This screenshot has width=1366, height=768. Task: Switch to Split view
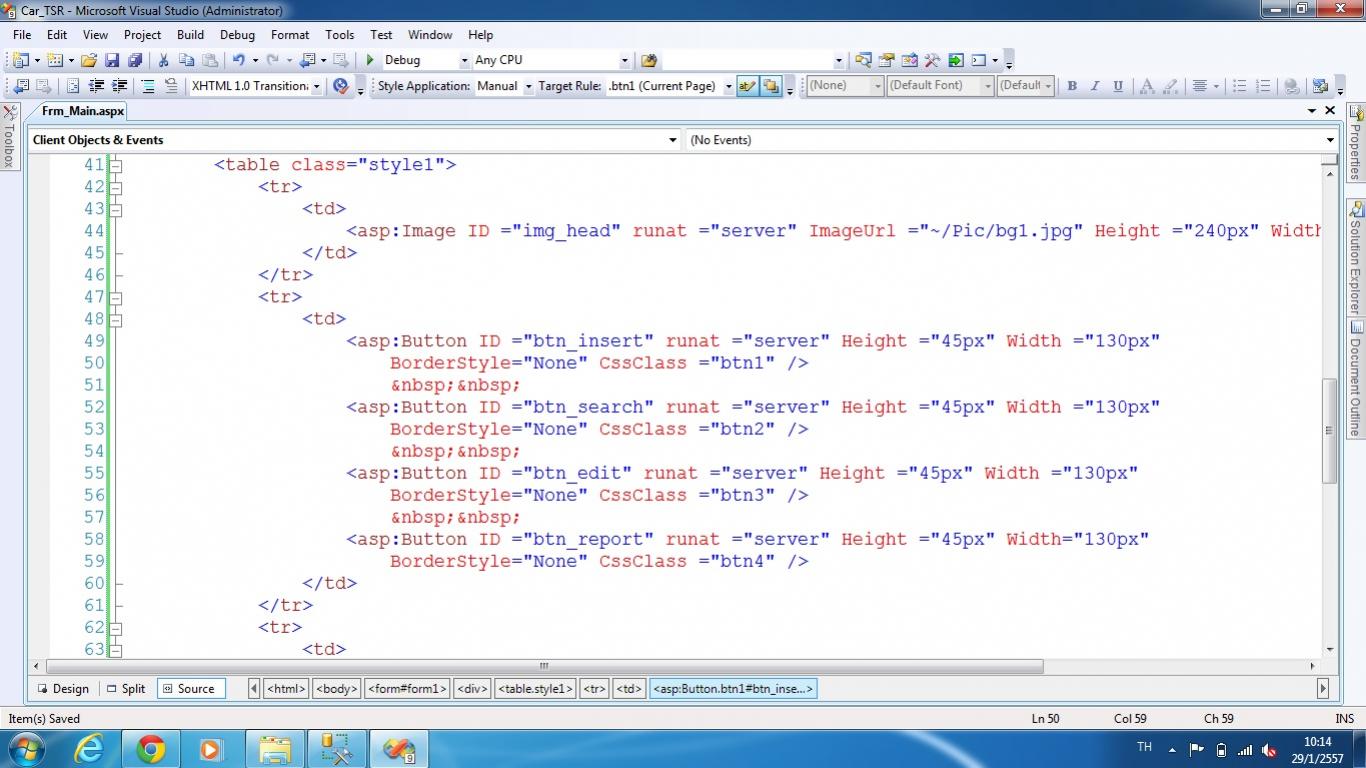pos(126,688)
